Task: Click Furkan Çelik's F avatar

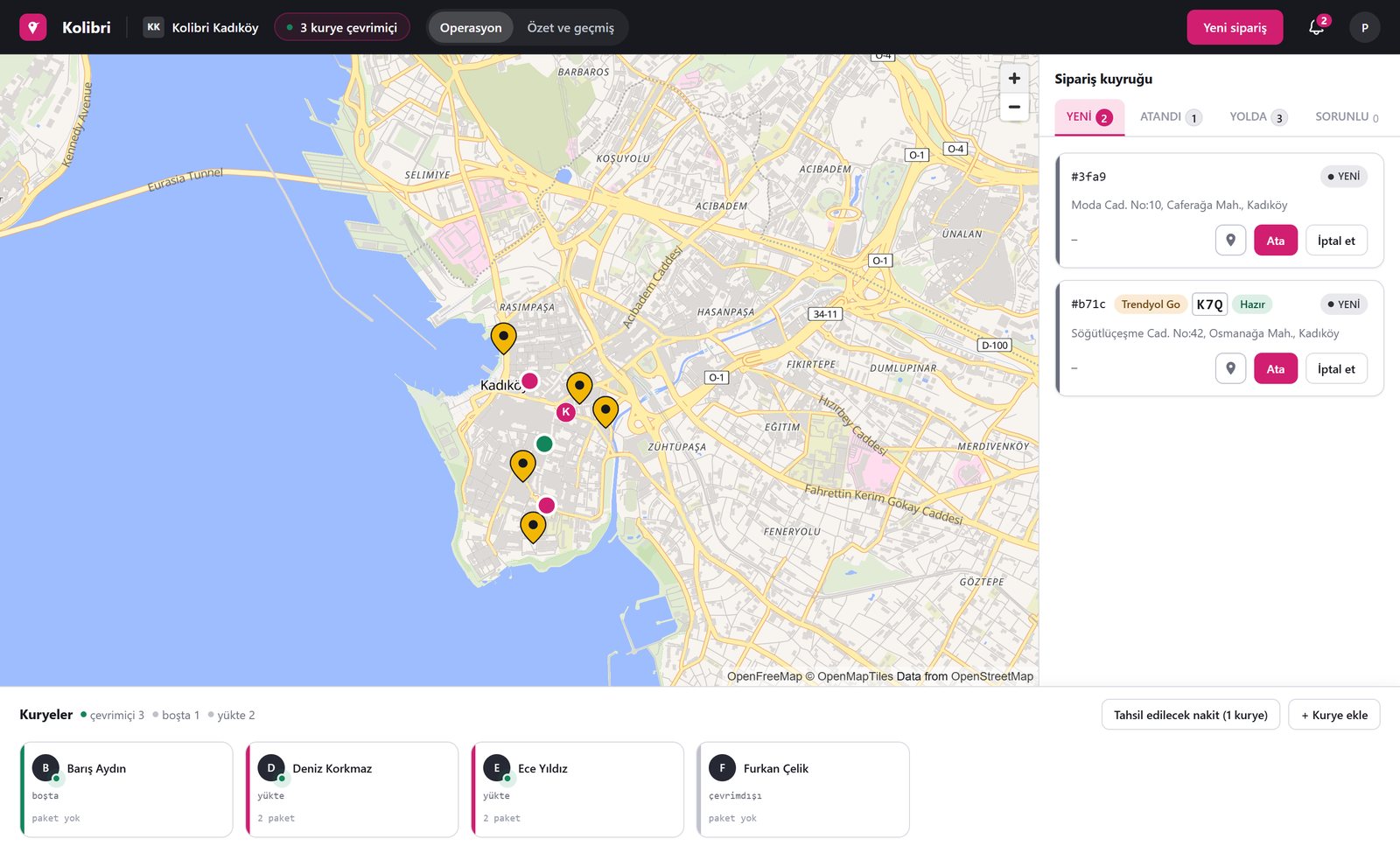Action: point(722,768)
